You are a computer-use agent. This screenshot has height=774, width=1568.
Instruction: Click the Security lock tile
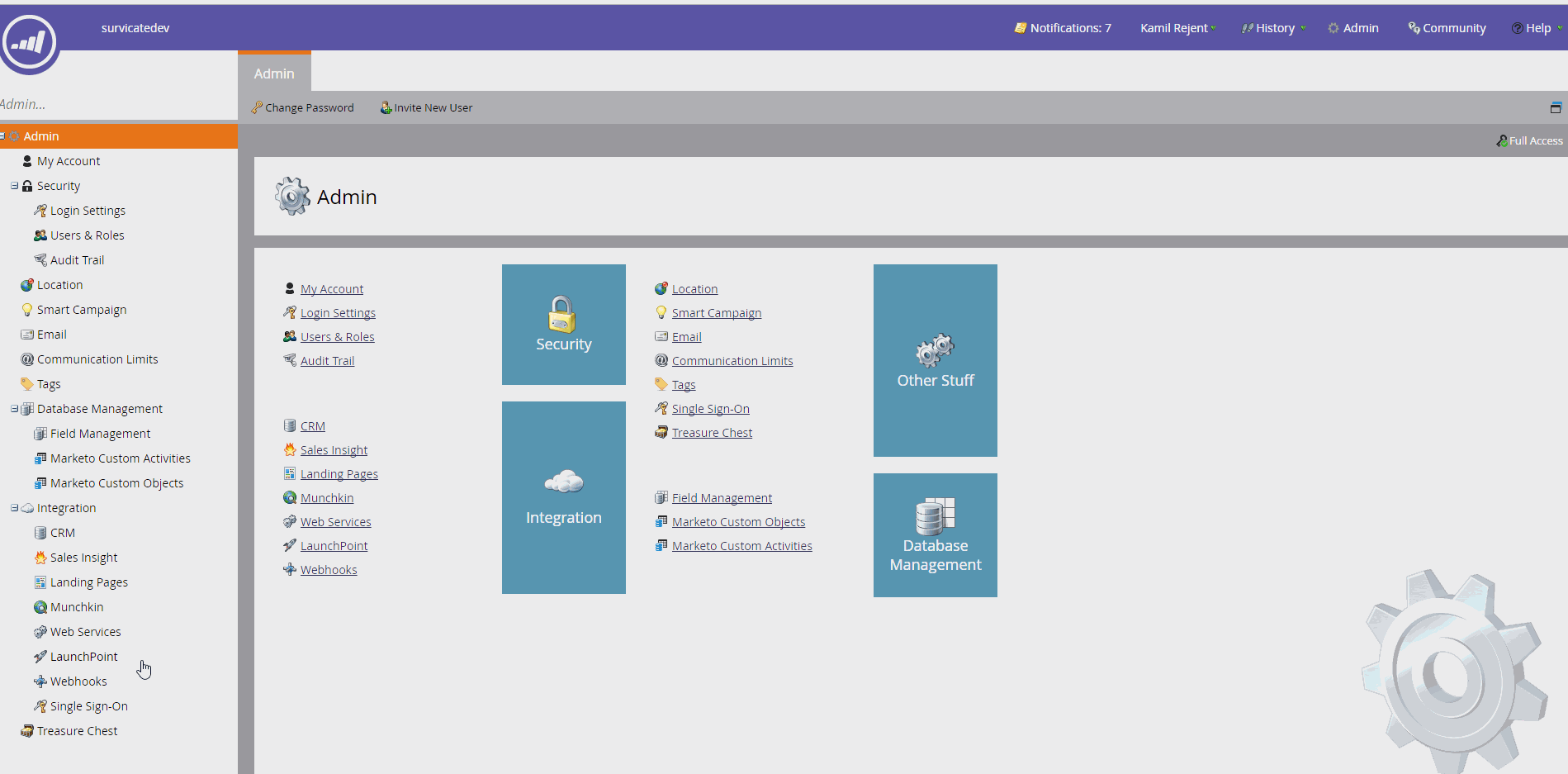[564, 325]
